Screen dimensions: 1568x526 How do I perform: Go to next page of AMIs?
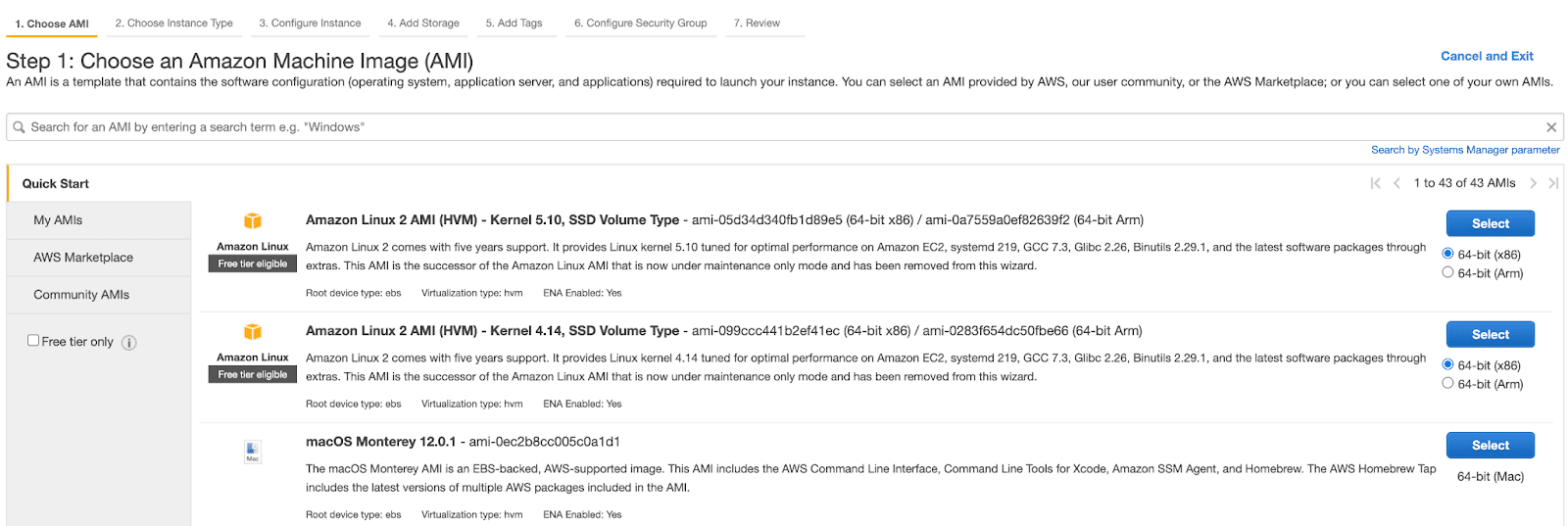[x=1534, y=183]
